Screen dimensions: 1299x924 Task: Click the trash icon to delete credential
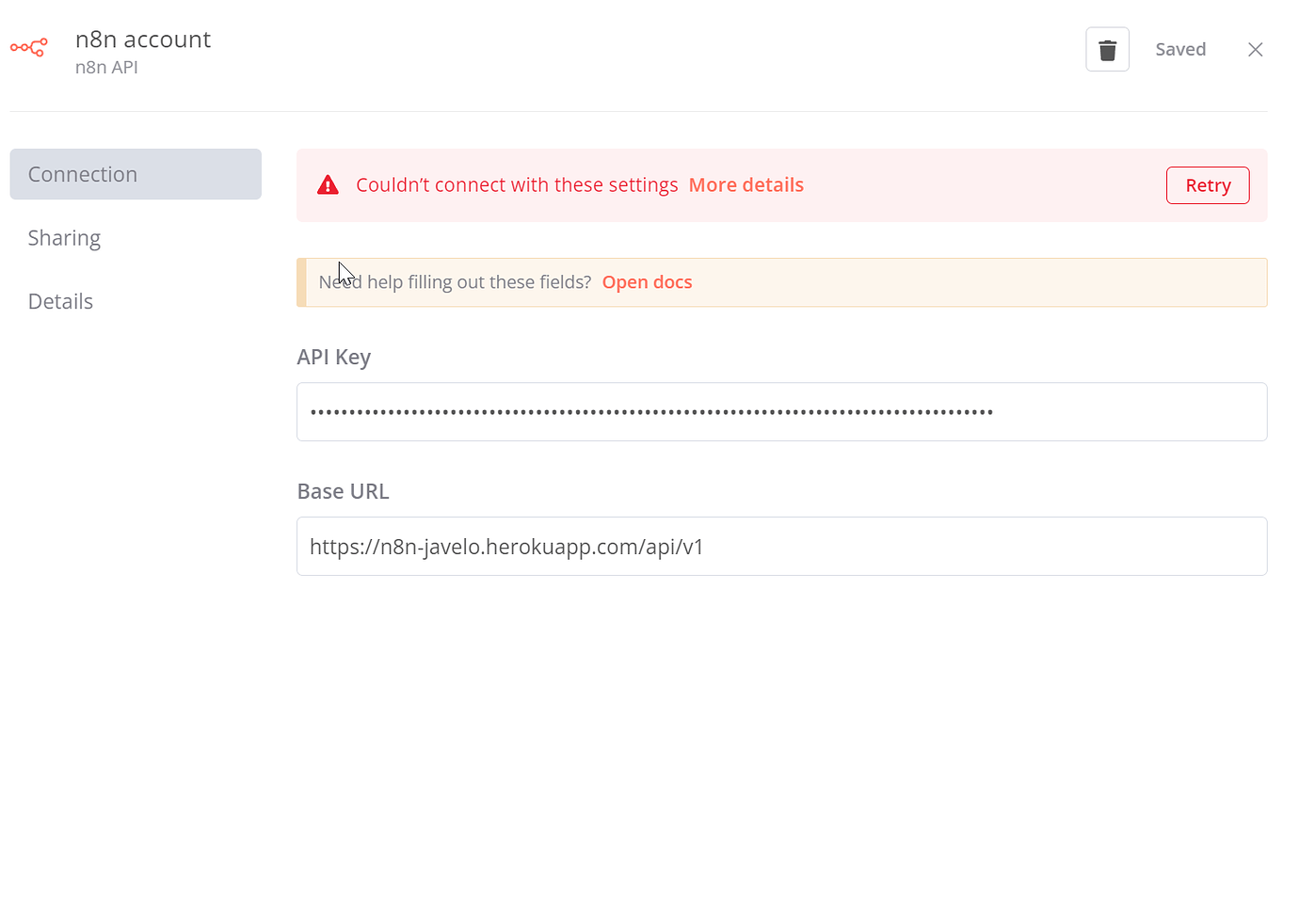click(1107, 48)
